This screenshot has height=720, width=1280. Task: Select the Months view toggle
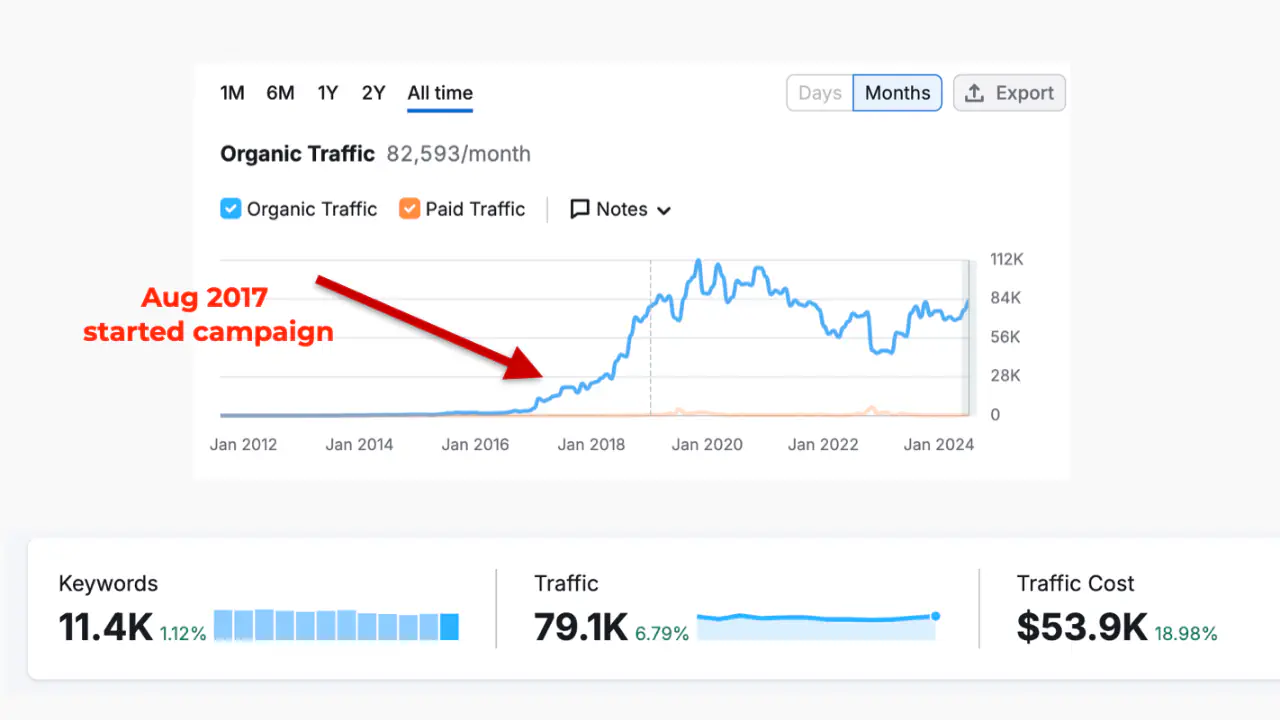897,92
